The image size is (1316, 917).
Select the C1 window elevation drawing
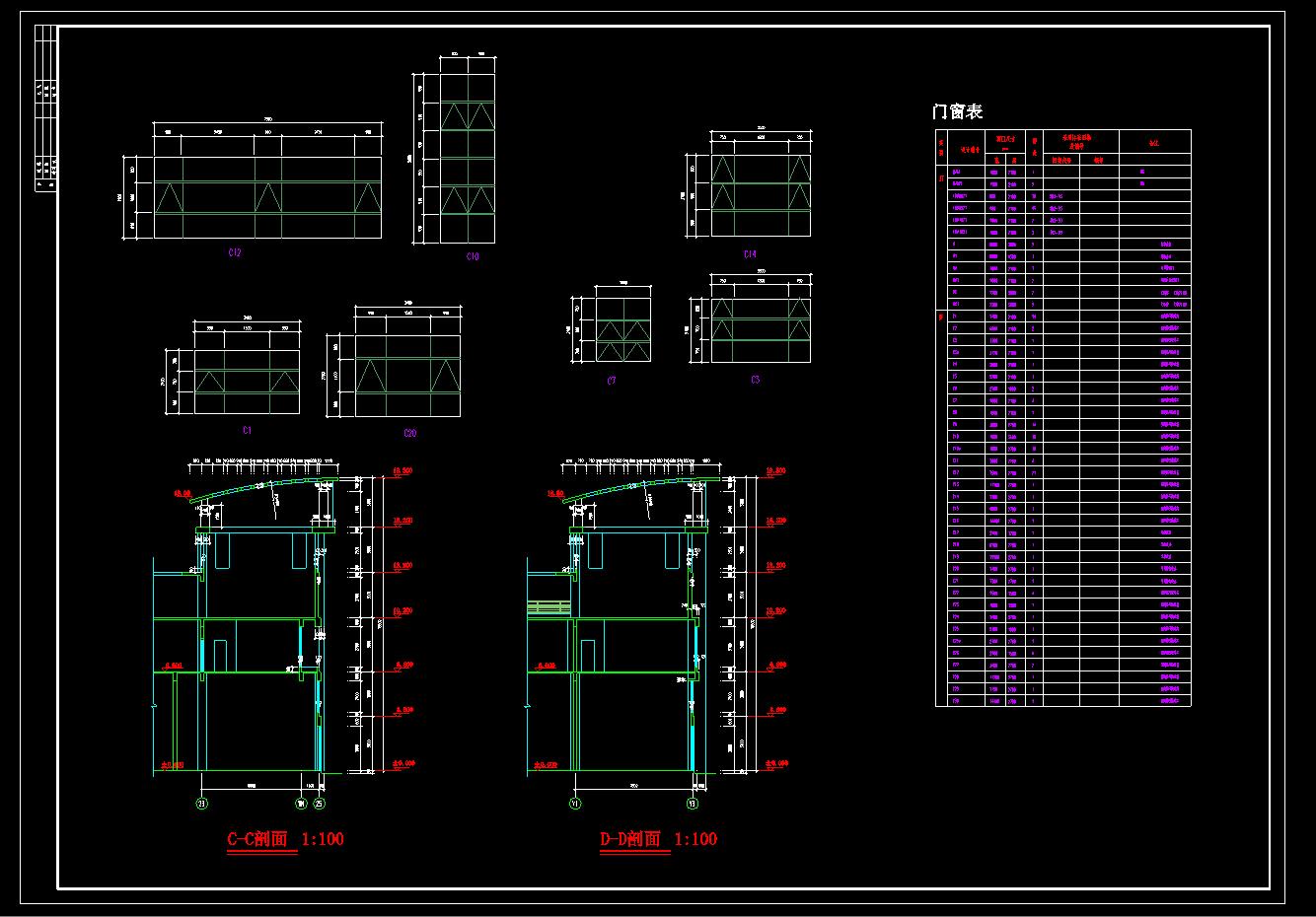(247, 382)
